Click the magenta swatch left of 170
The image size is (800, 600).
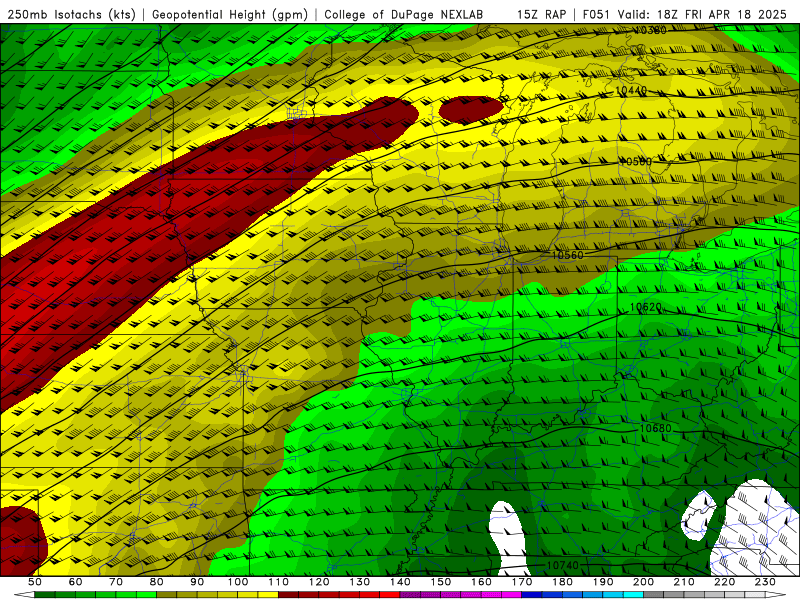(x=511, y=595)
